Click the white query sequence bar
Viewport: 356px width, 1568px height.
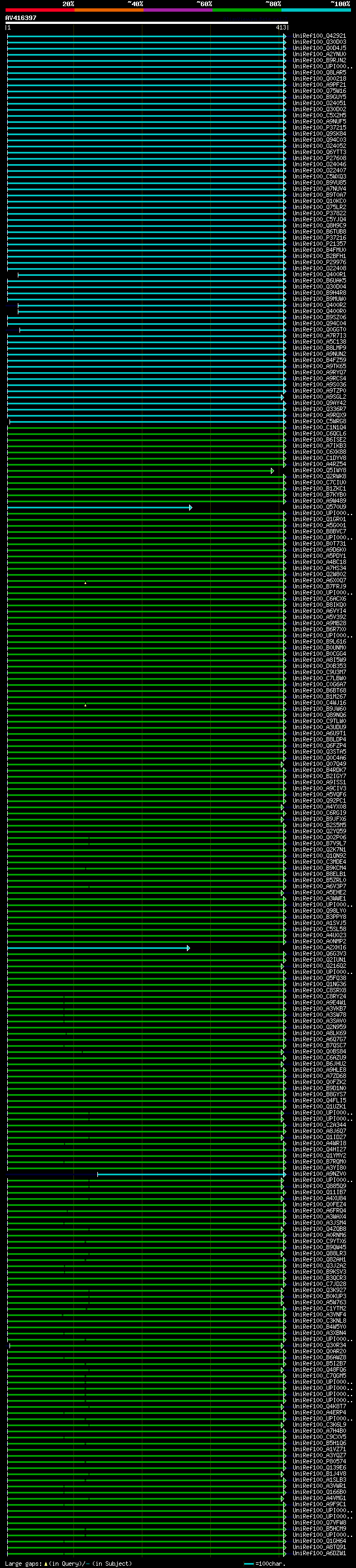coord(147,22)
